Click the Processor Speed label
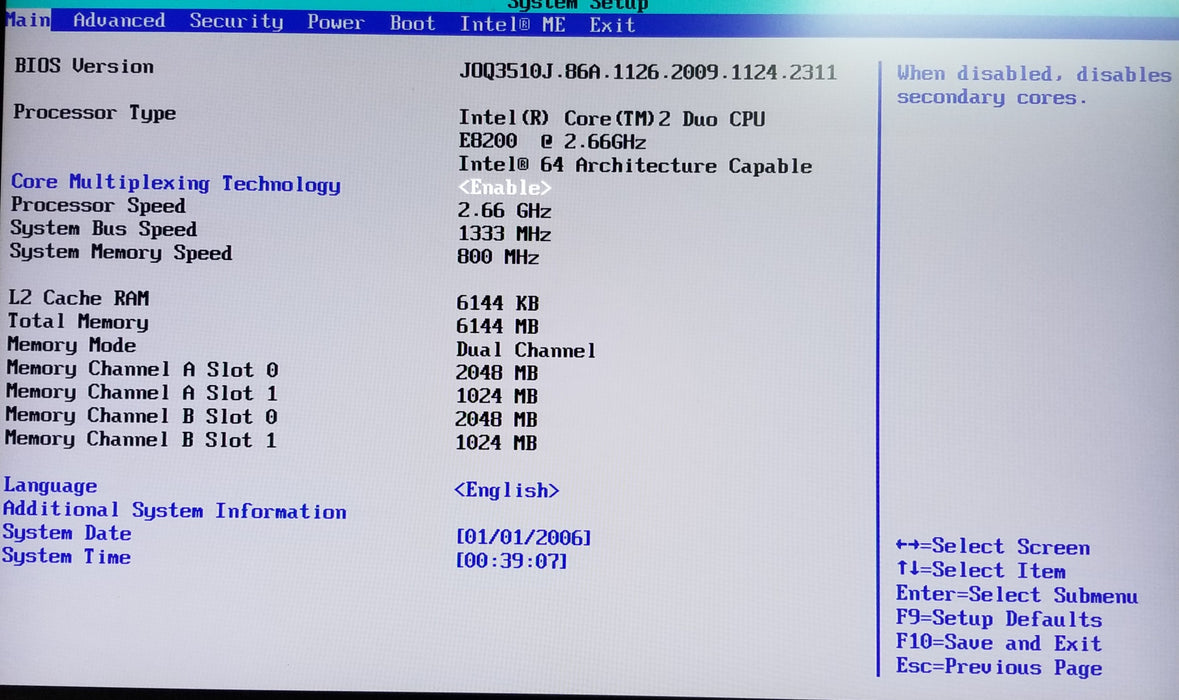 point(98,205)
